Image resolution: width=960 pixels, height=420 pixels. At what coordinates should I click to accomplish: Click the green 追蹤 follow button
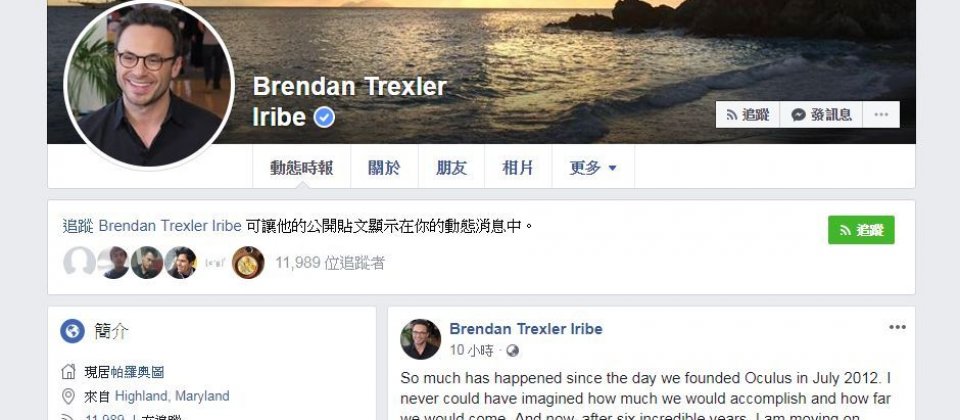[x=861, y=230]
